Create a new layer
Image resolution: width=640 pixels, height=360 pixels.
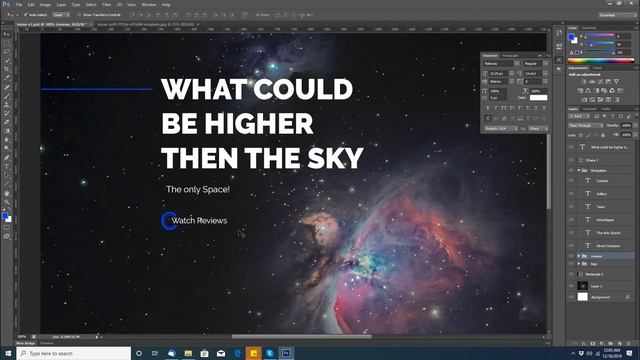point(620,344)
